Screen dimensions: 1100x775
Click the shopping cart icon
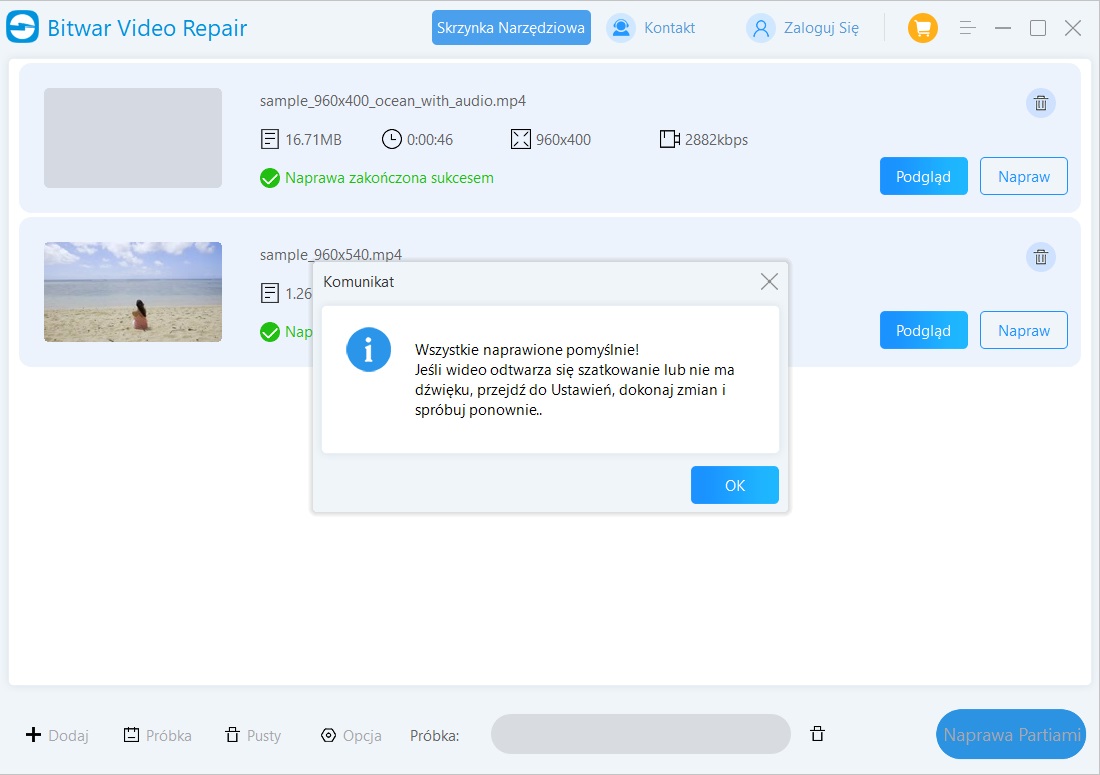point(922,28)
